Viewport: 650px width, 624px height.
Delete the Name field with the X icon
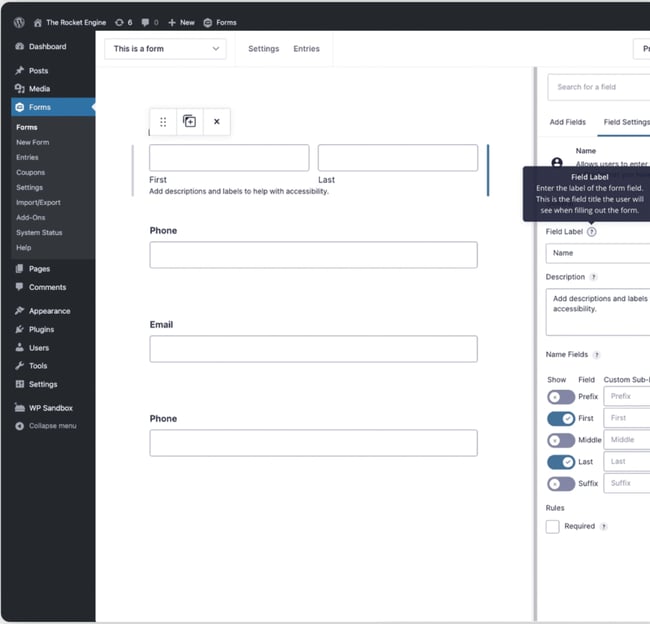point(216,122)
